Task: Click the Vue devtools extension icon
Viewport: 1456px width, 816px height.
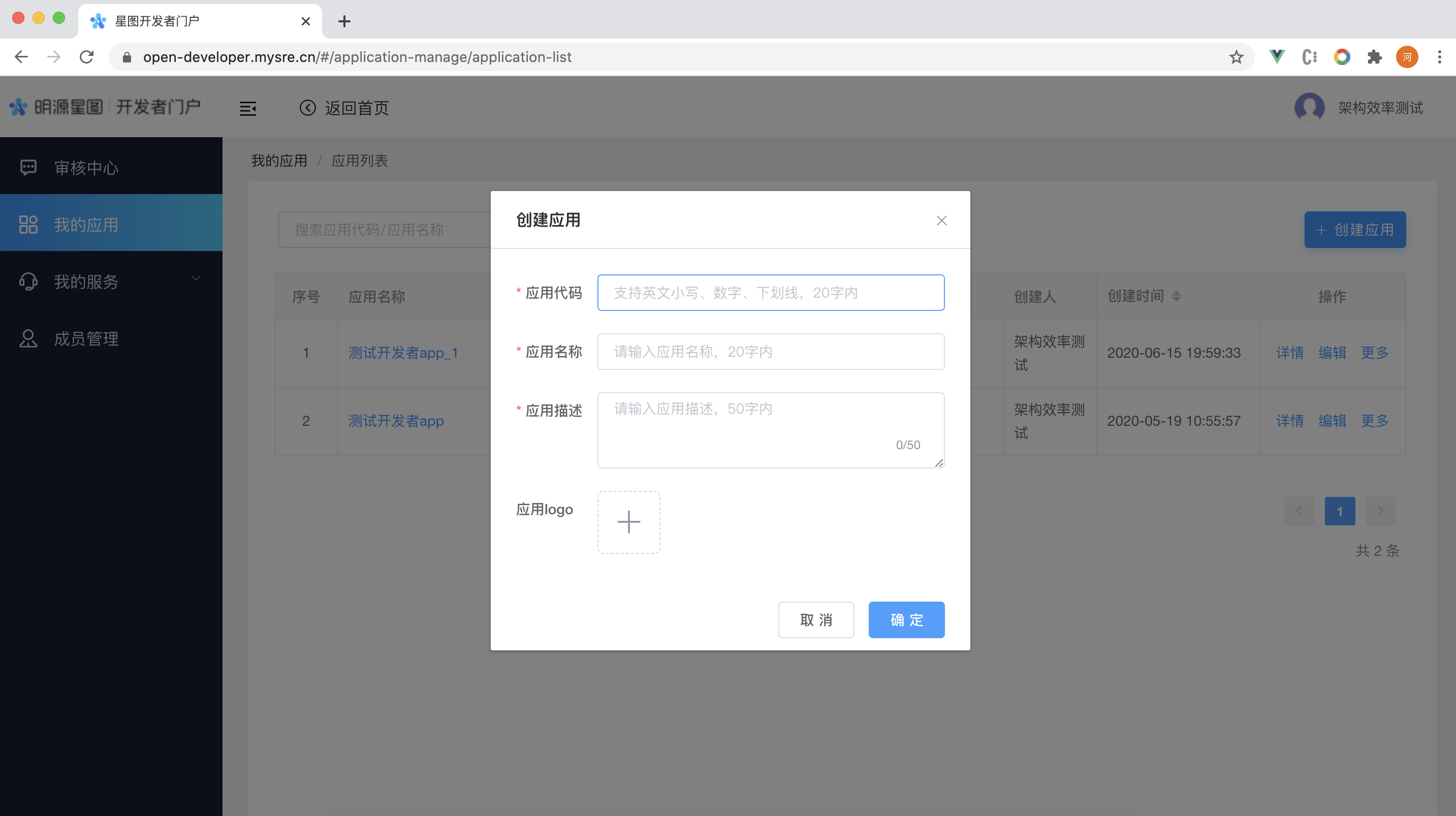Action: 1276,56
